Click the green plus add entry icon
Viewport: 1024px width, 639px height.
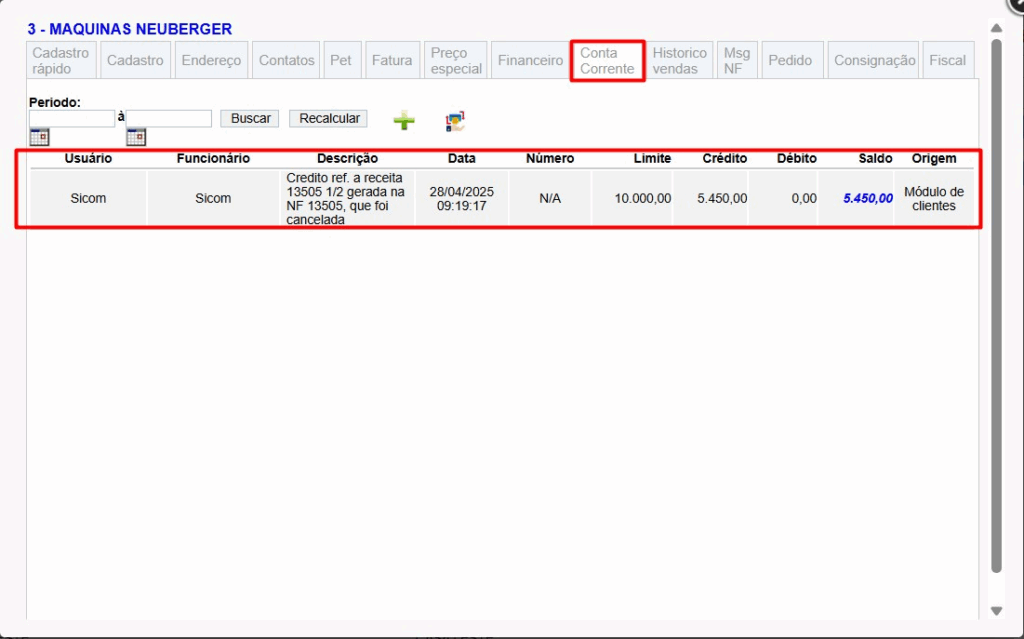404,121
